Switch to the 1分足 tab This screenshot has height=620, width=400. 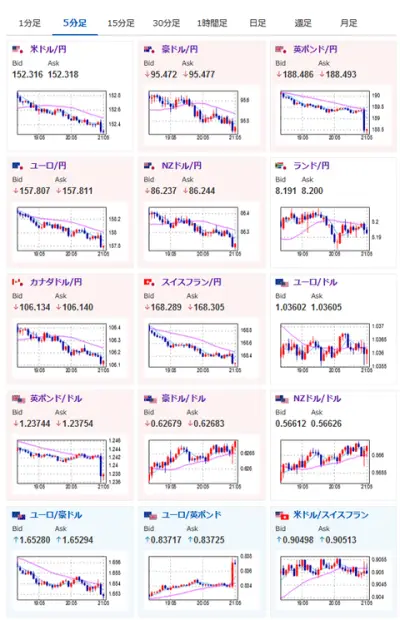30,23
